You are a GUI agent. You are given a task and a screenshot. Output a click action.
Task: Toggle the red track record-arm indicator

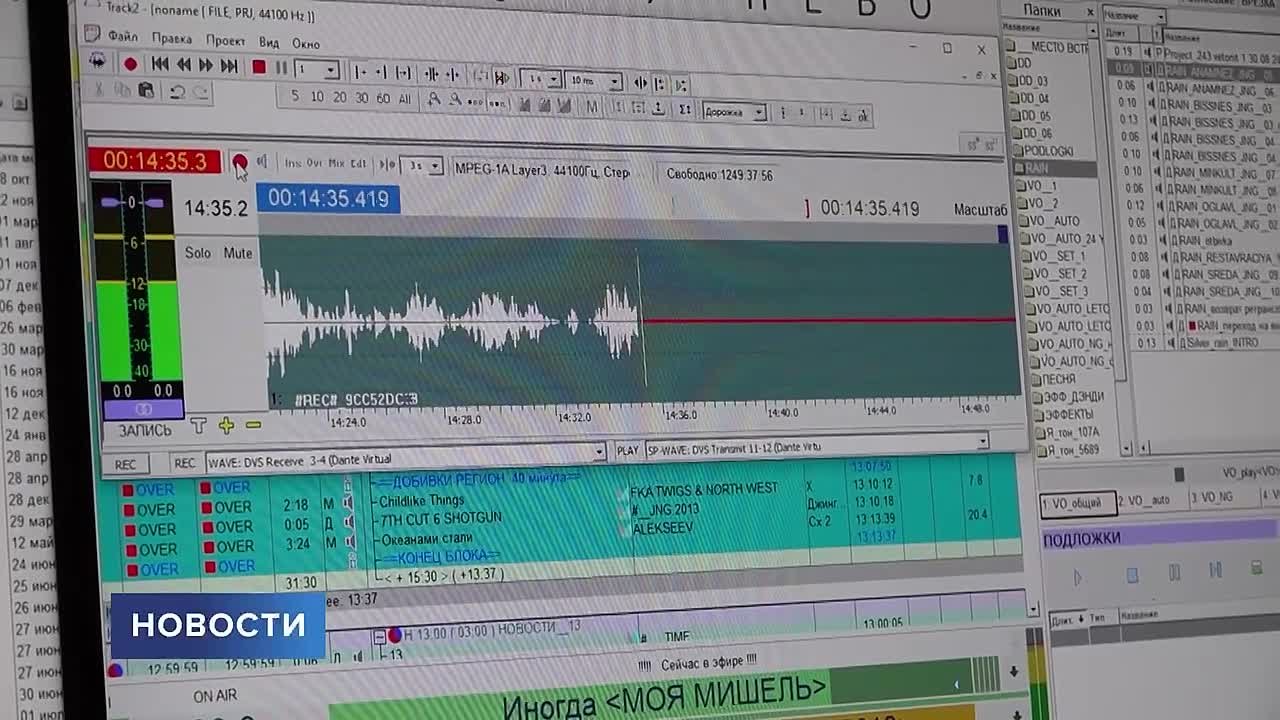tap(239, 161)
